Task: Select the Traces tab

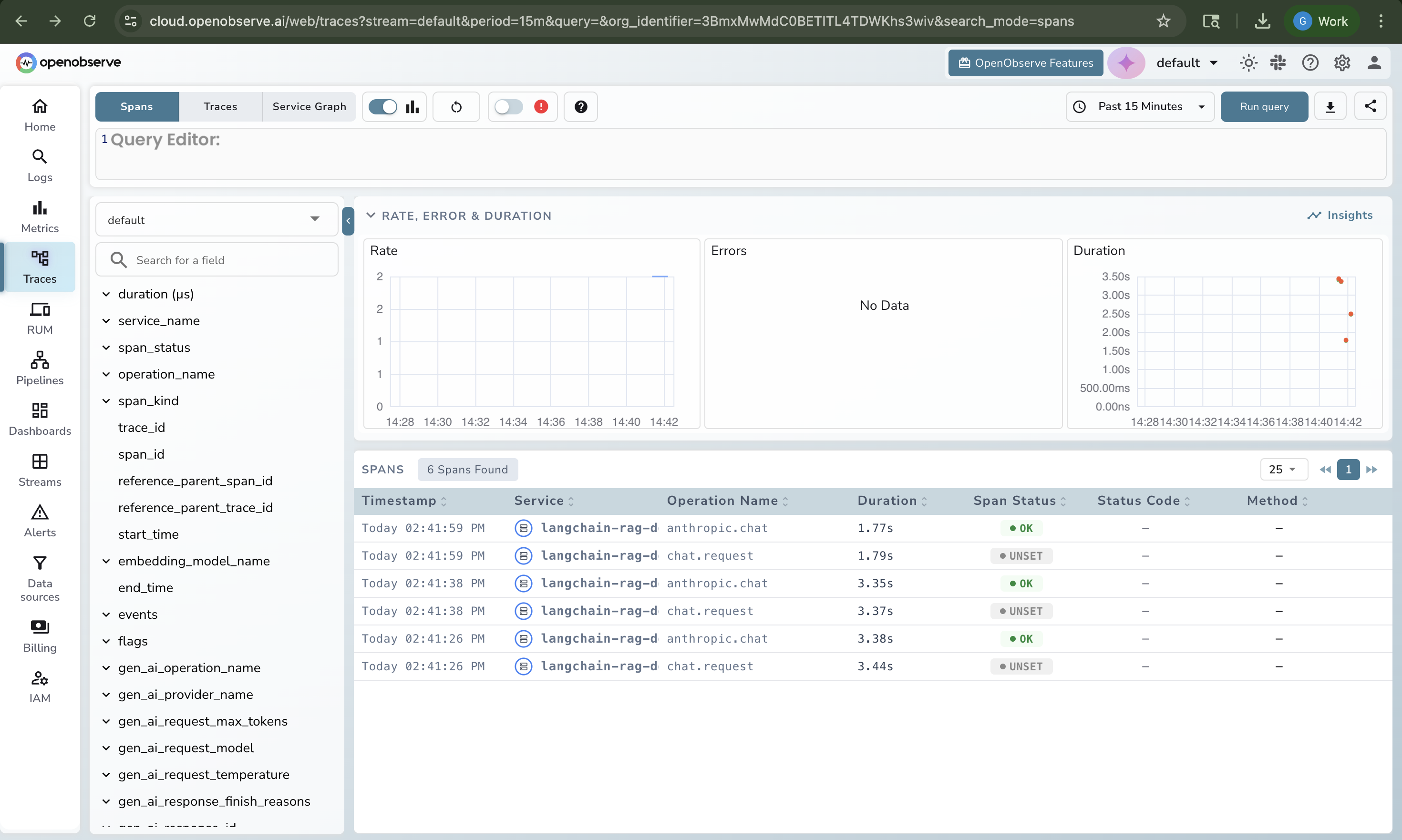Action: [x=220, y=106]
